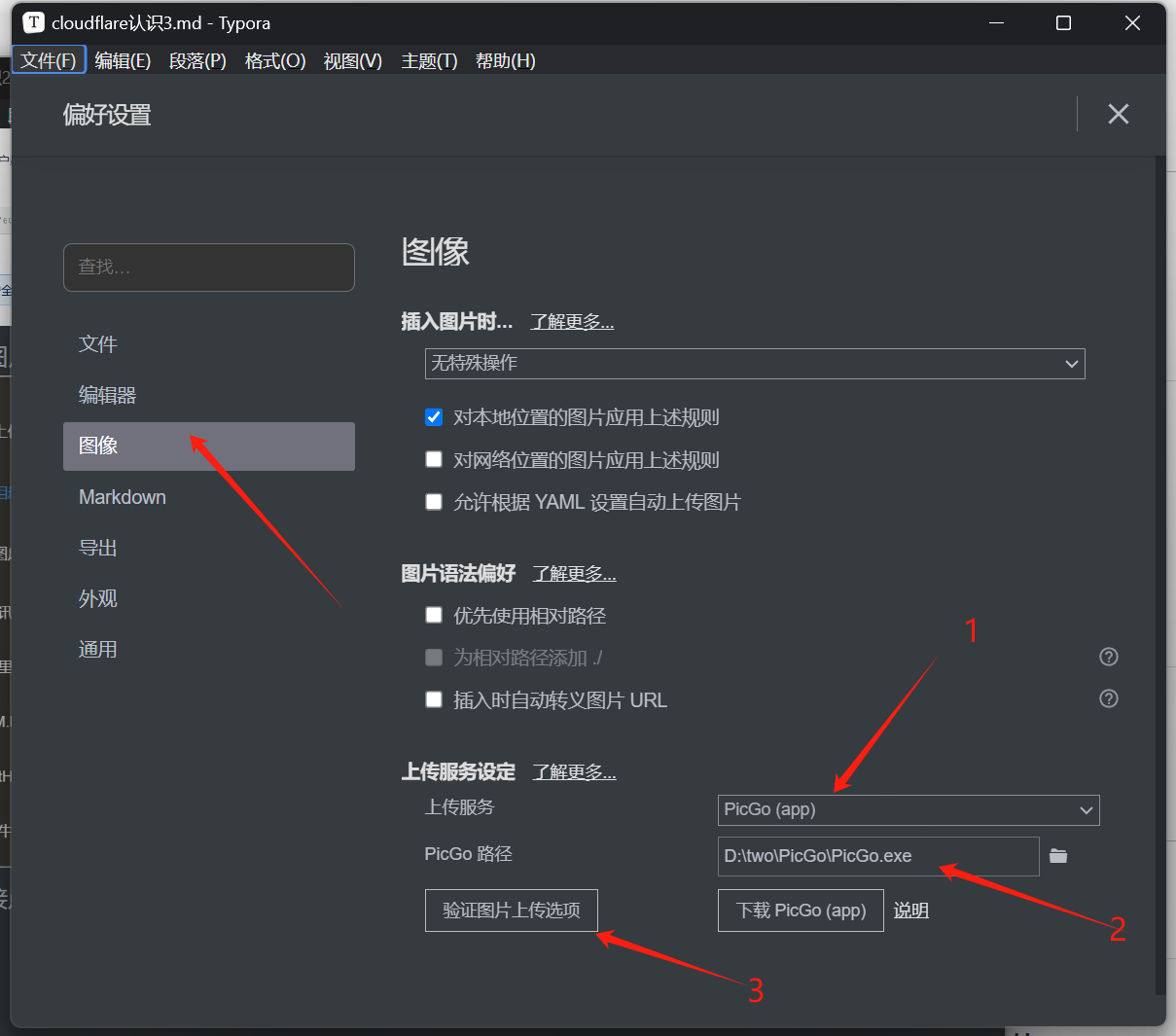Enable apply rules to network images checkbox
The image size is (1176, 1036).
pyautogui.click(x=434, y=459)
